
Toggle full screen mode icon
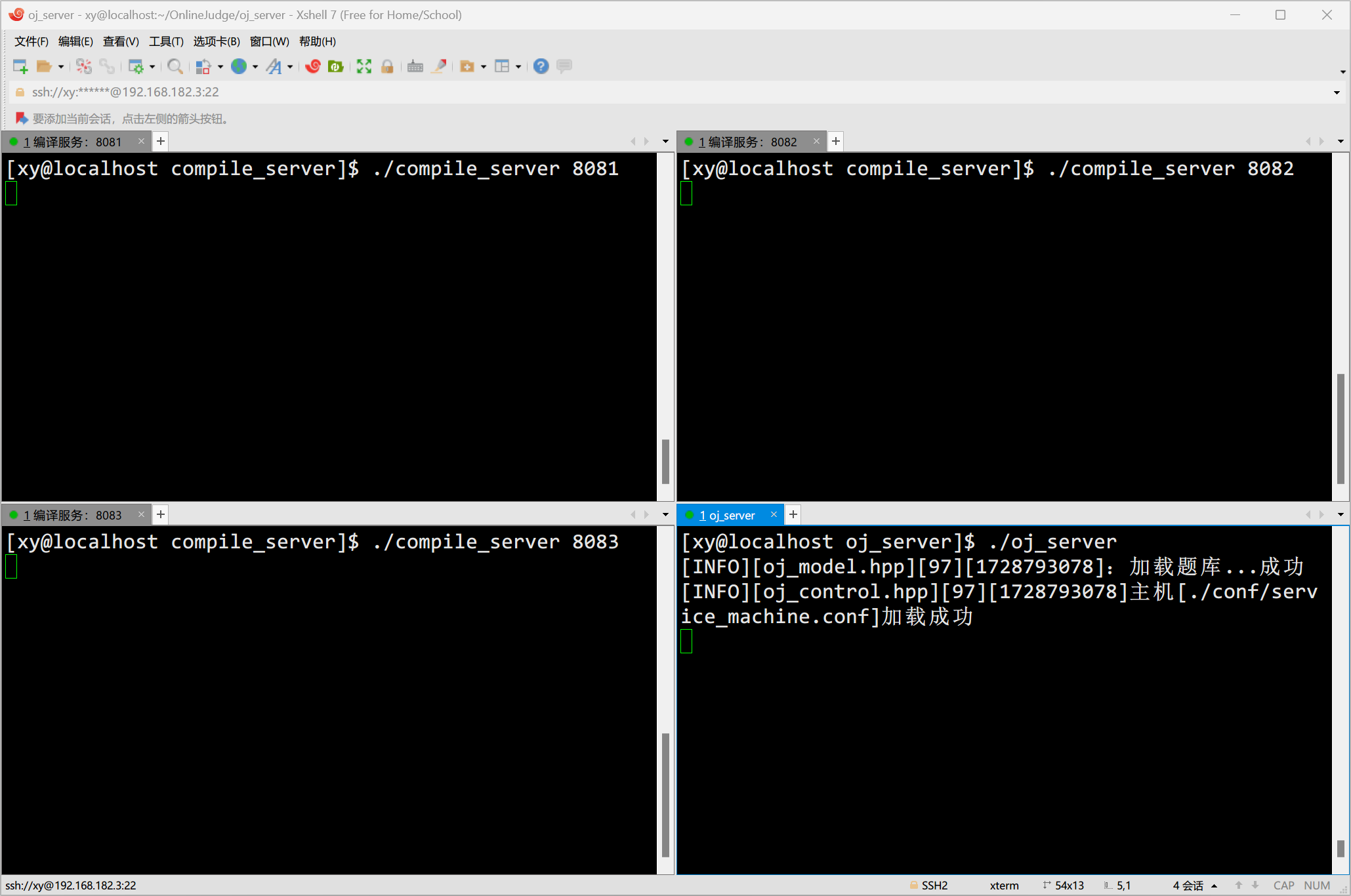point(364,66)
